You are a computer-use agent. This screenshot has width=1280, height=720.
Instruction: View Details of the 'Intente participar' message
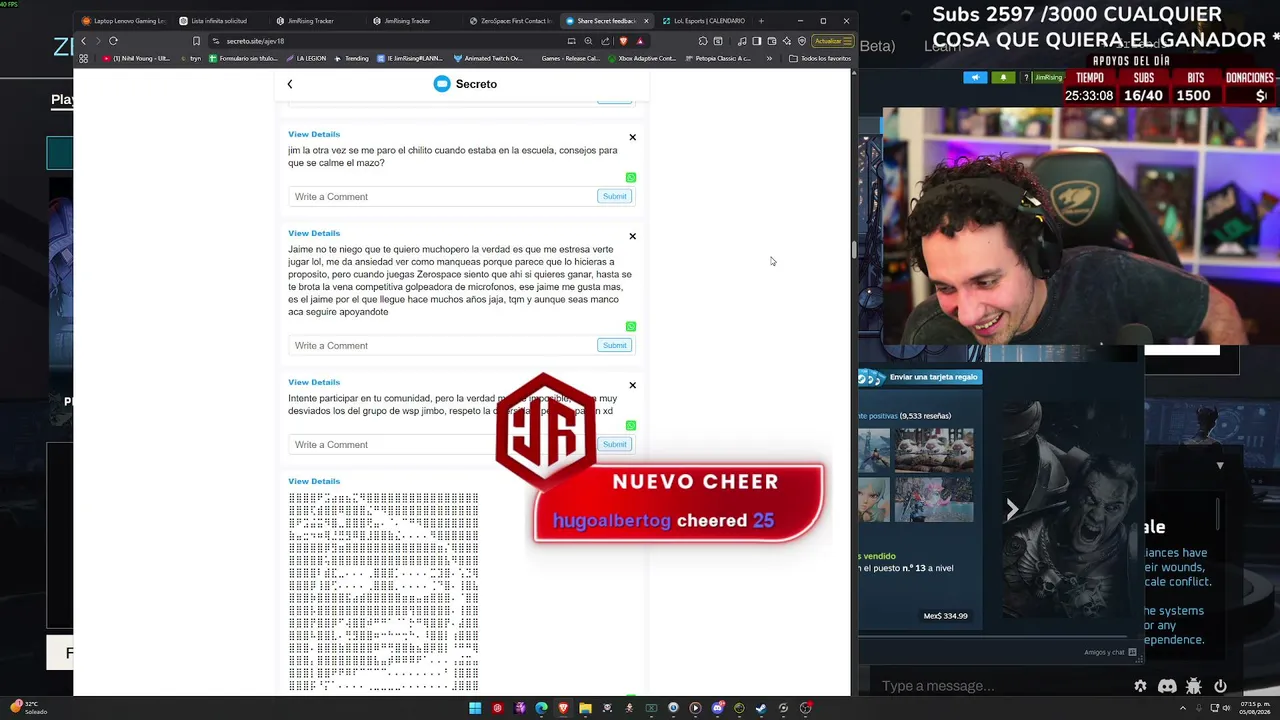(314, 382)
